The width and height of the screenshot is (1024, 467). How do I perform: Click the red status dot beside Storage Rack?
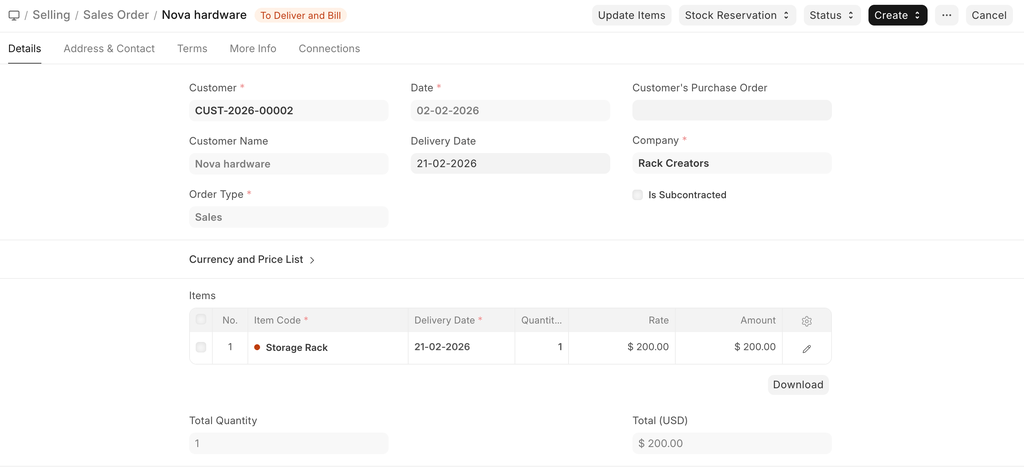[257, 348]
